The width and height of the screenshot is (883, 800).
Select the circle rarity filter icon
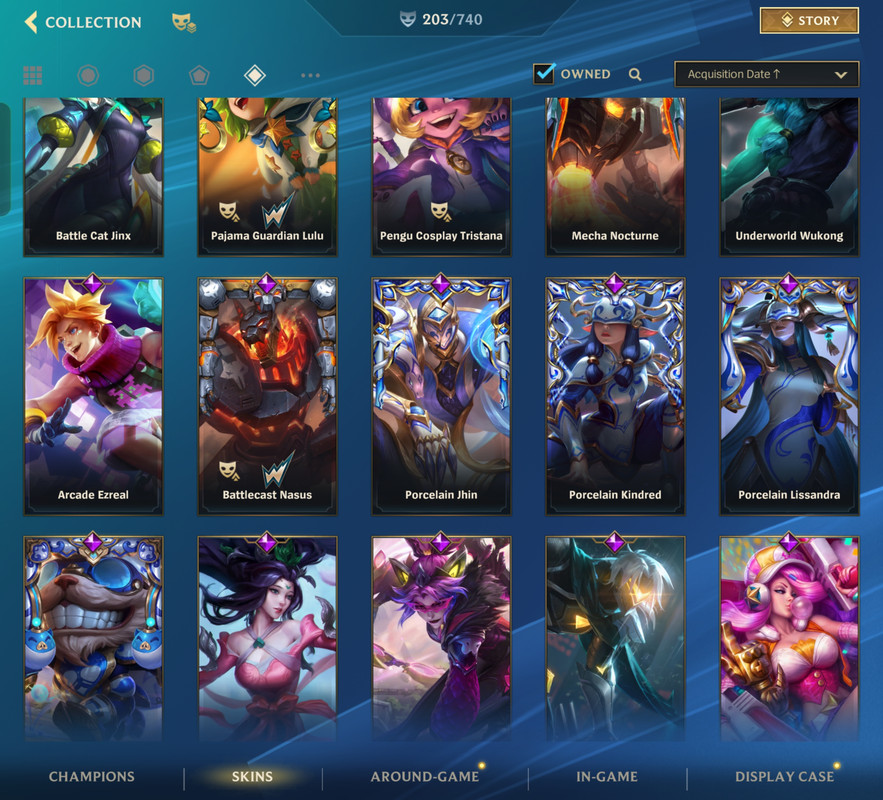[x=88, y=75]
